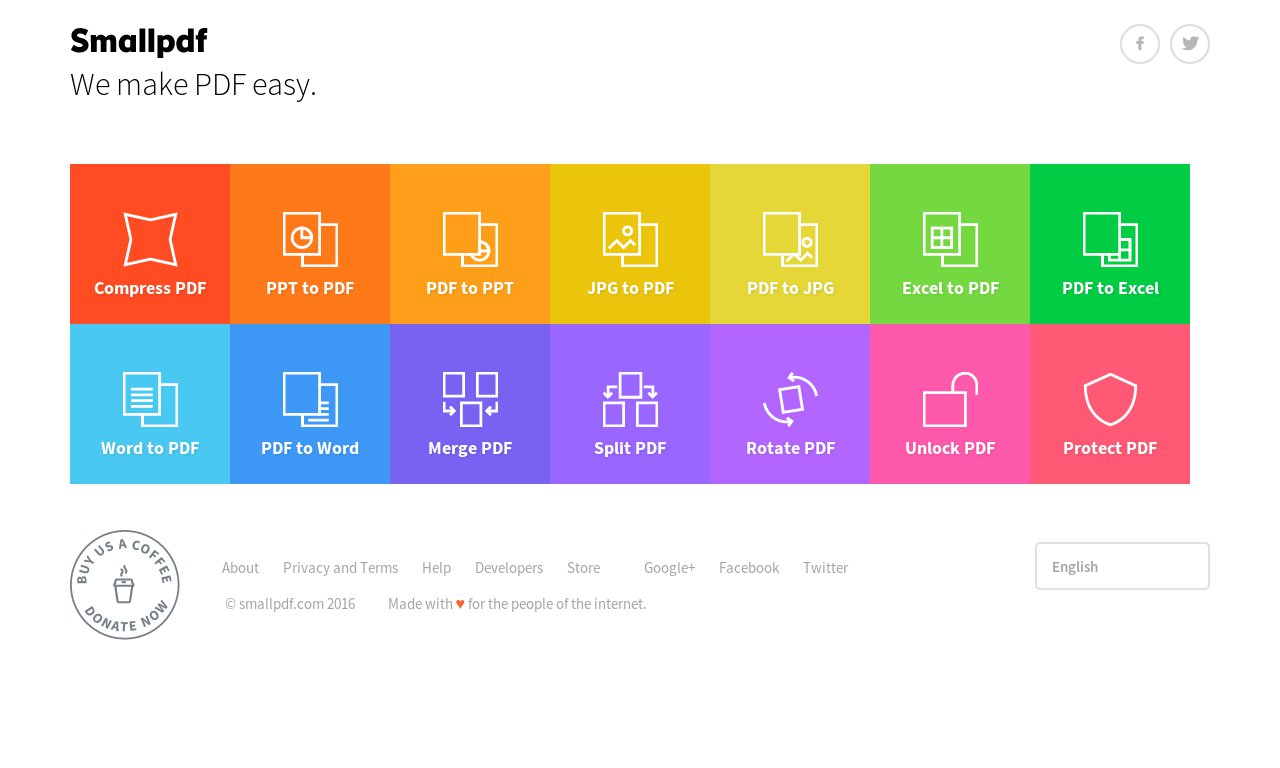This screenshot has height=768, width=1280.
Task: Open the Developers footer link
Action: (509, 568)
